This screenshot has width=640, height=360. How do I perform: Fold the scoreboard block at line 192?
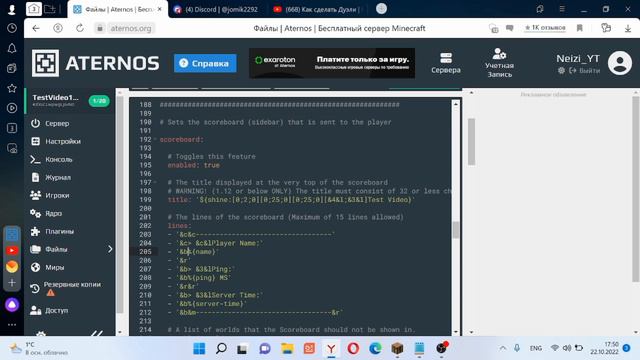[x=155, y=139]
